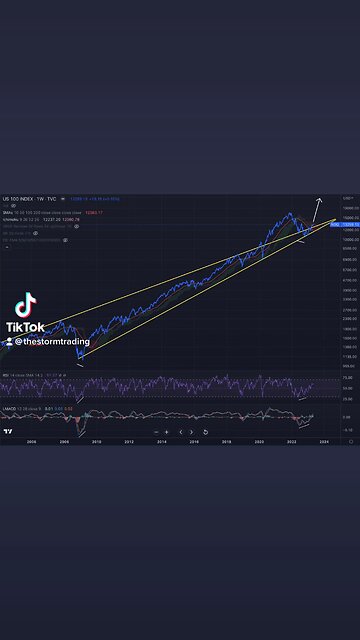Toggle the eye on the last indicator legend row
Image resolution: width=360 pixels, height=640 pixels.
tap(65, 240)
